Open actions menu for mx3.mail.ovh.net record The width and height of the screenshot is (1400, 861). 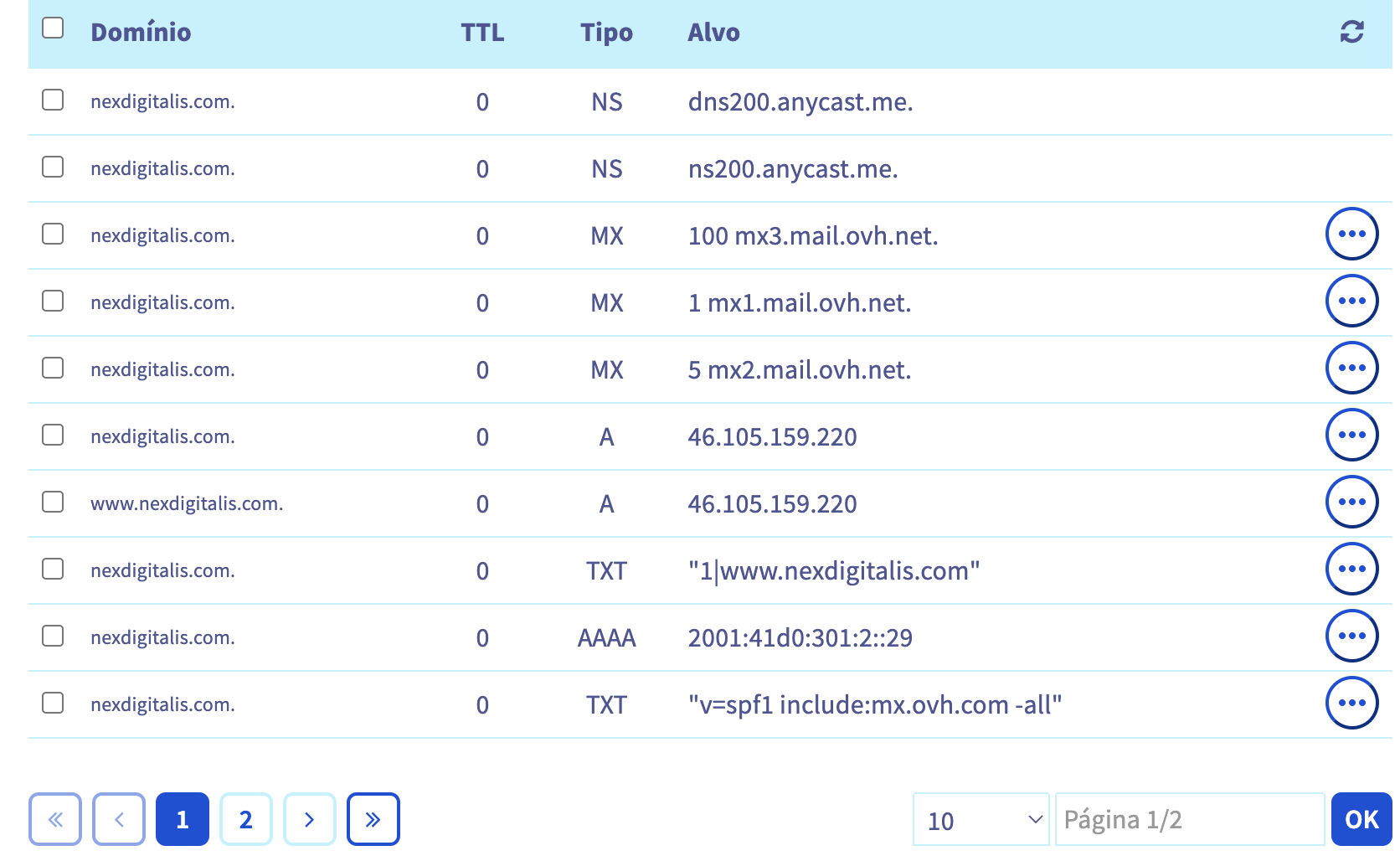(x=1351, y=234)
